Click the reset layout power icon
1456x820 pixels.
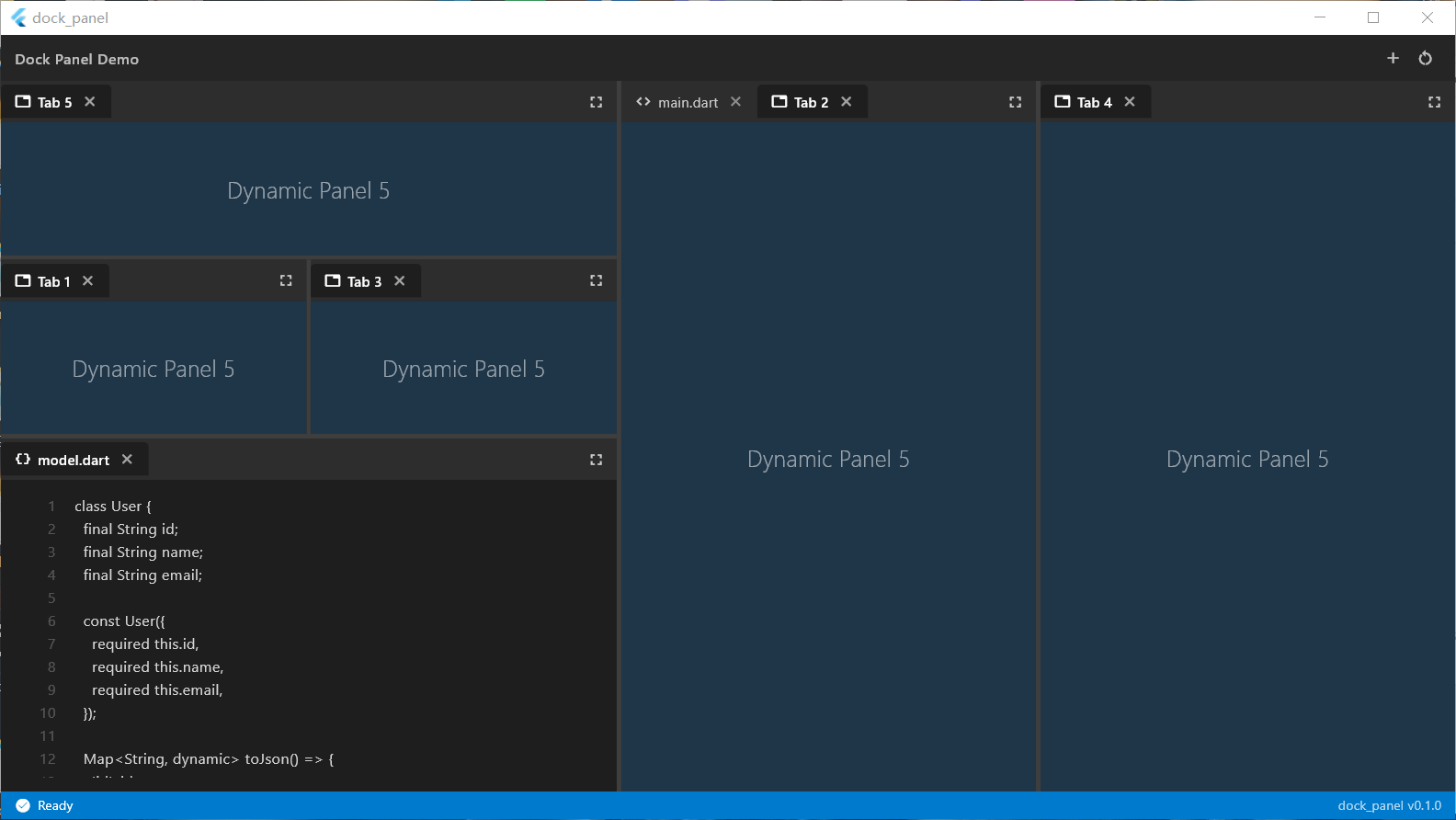pyautogui.click(x=1426, y=58)
